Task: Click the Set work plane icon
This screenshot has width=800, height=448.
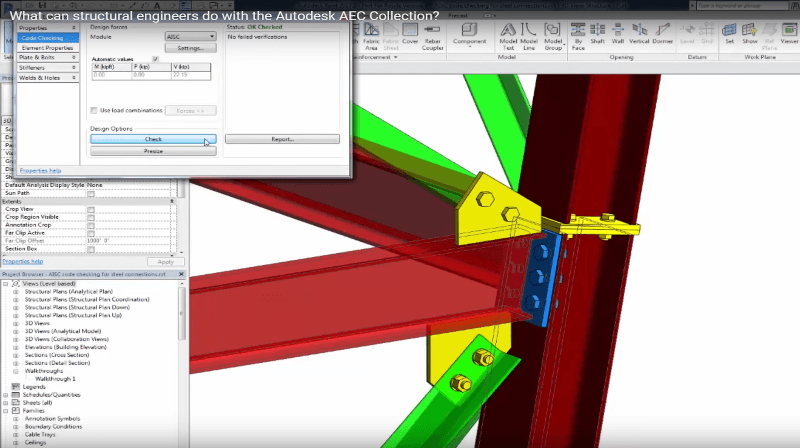Action: [729, 36]
